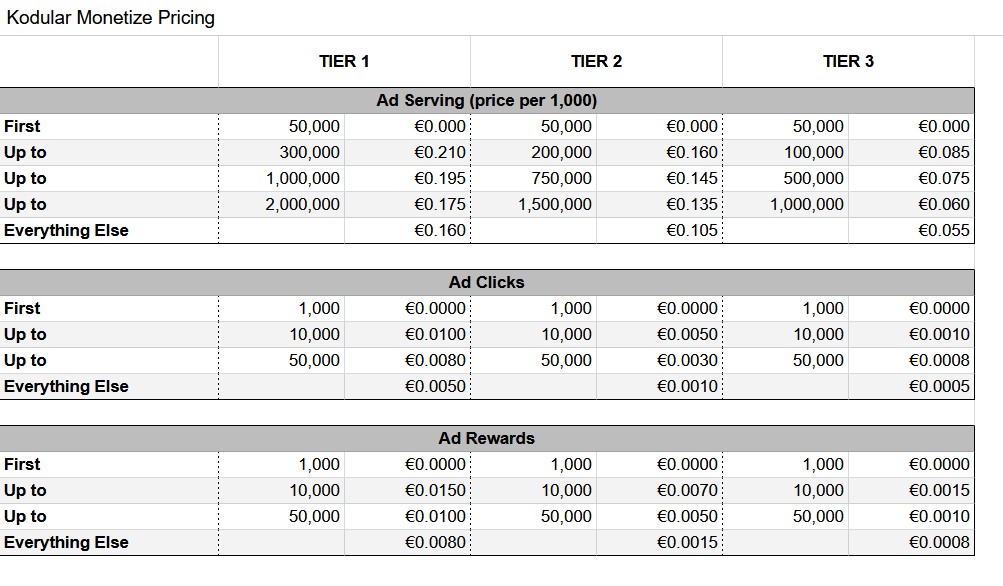The height and width of the screenshot is (586, 1003).
Task: Click the Ad Rewards section header
Action: coord(486,438)
